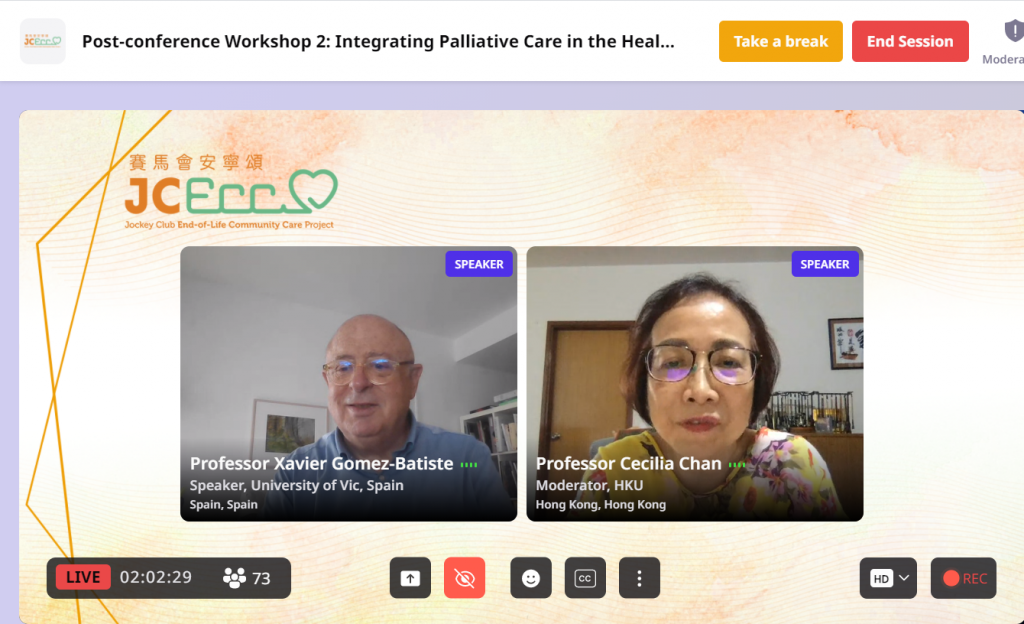This screenshot has height=624, width=1024.
Task: Toggle the REC recording button
Action: point(963,578)
